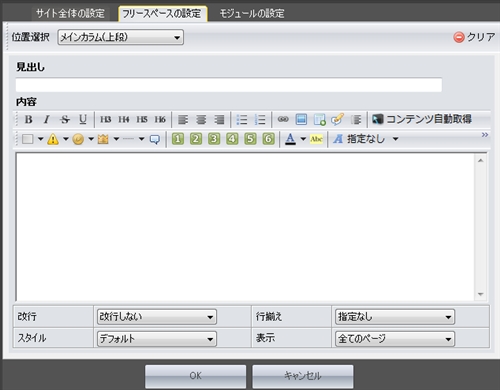Click the クリア button

[474, 37]
